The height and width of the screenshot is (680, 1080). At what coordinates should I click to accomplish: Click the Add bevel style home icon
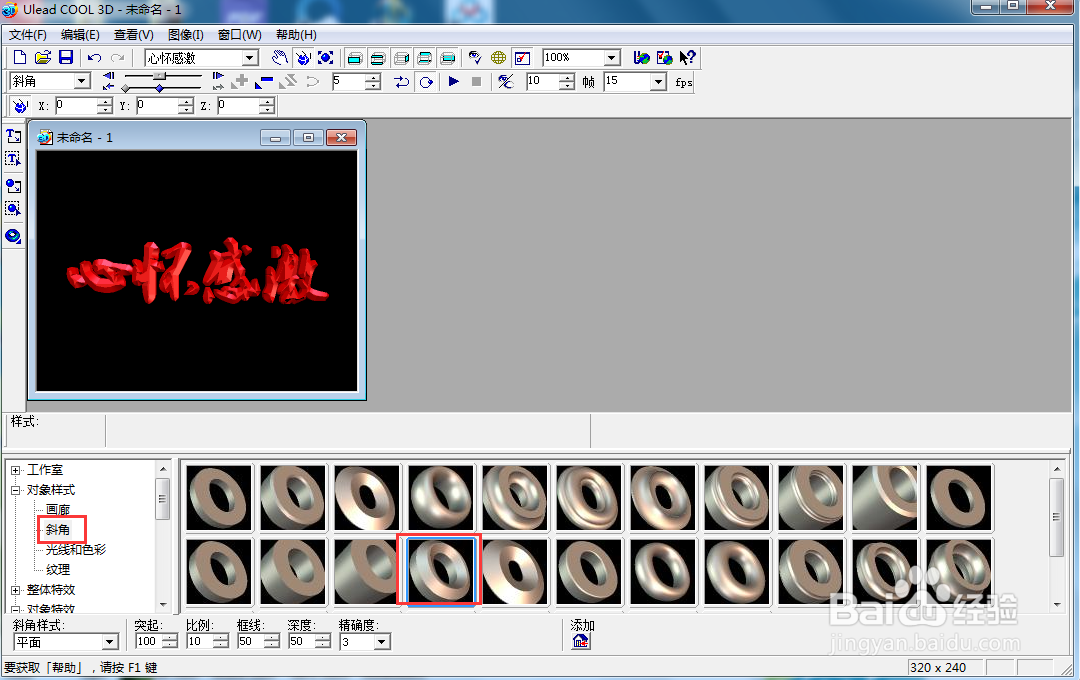click(x=581, y=641)
